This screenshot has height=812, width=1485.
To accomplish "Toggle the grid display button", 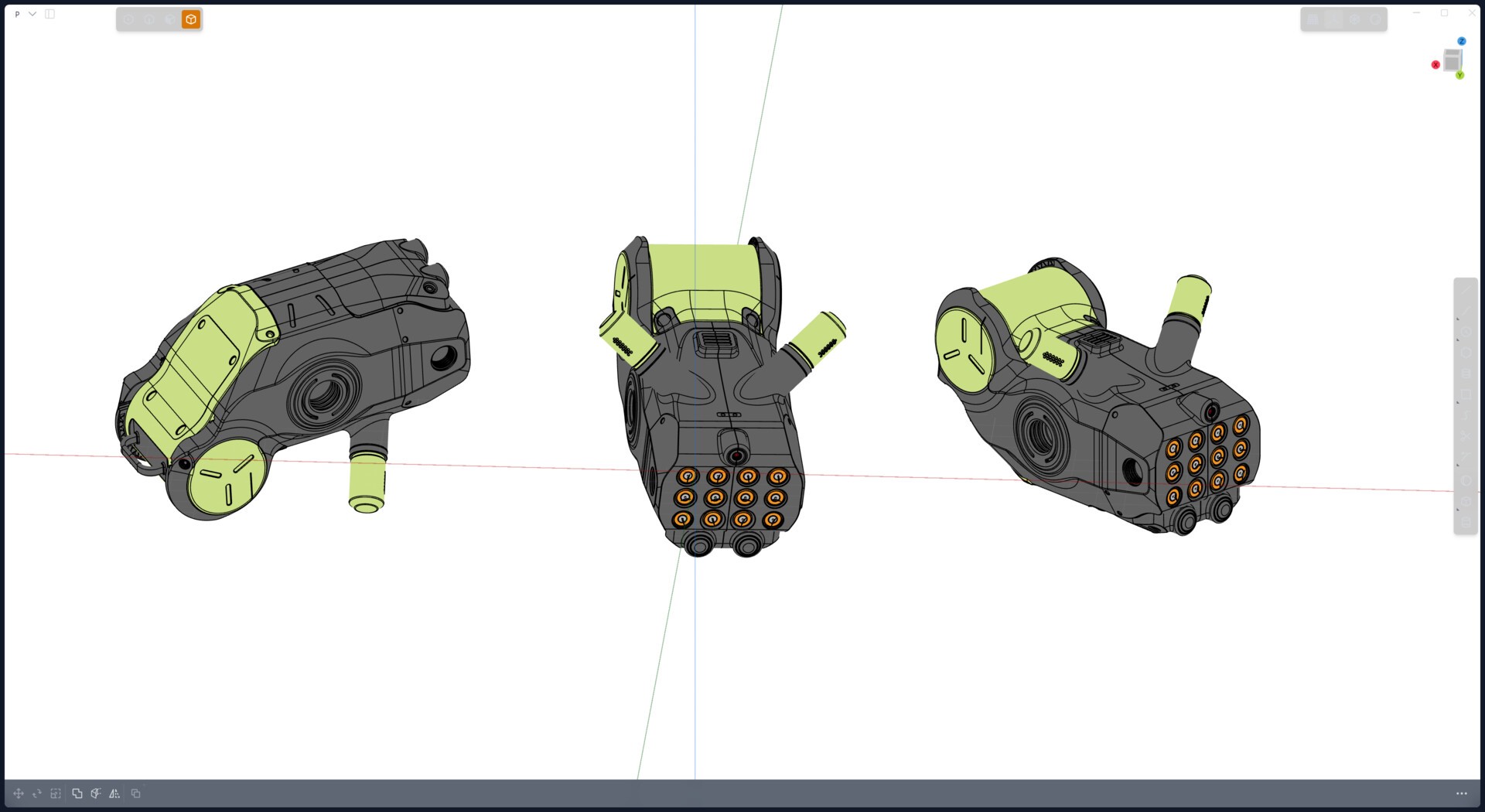I will pos(1313,19).
